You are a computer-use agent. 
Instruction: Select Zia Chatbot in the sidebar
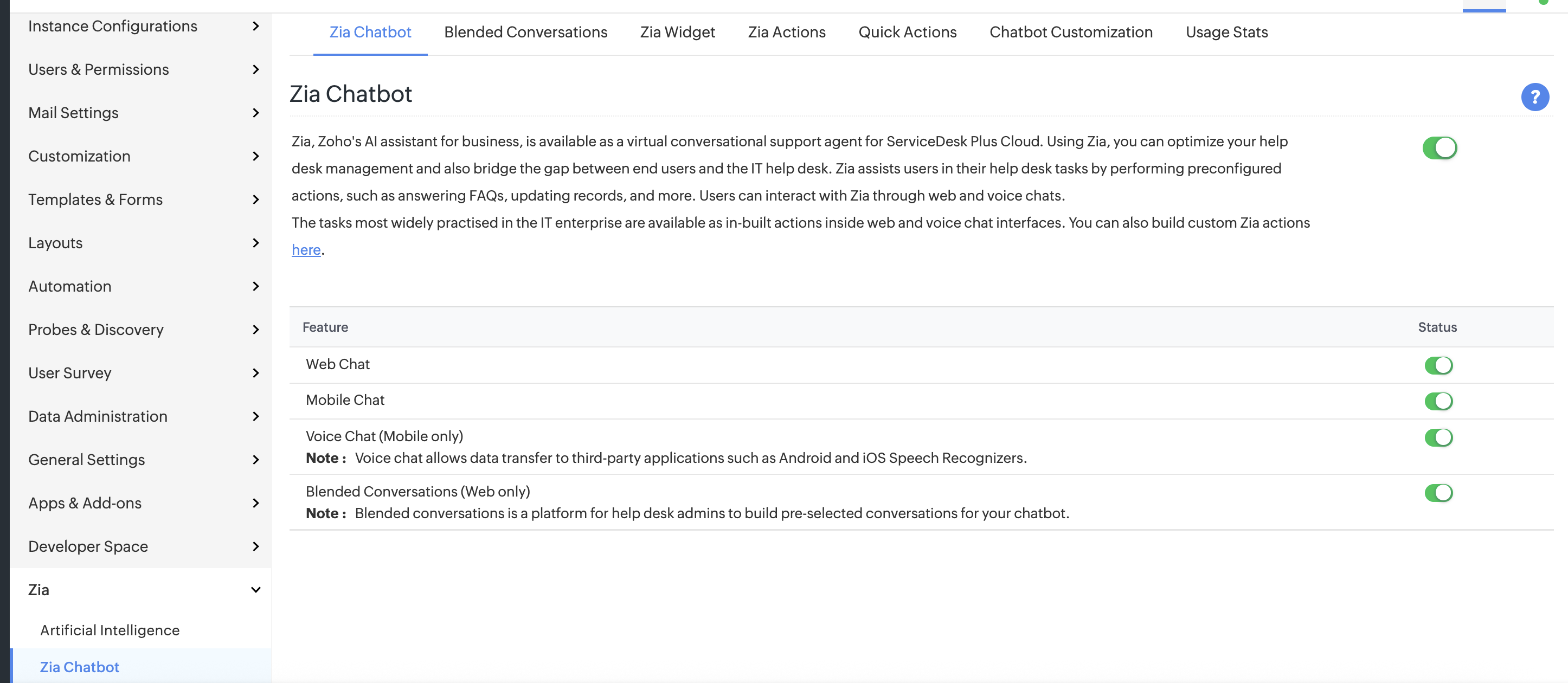79,667
